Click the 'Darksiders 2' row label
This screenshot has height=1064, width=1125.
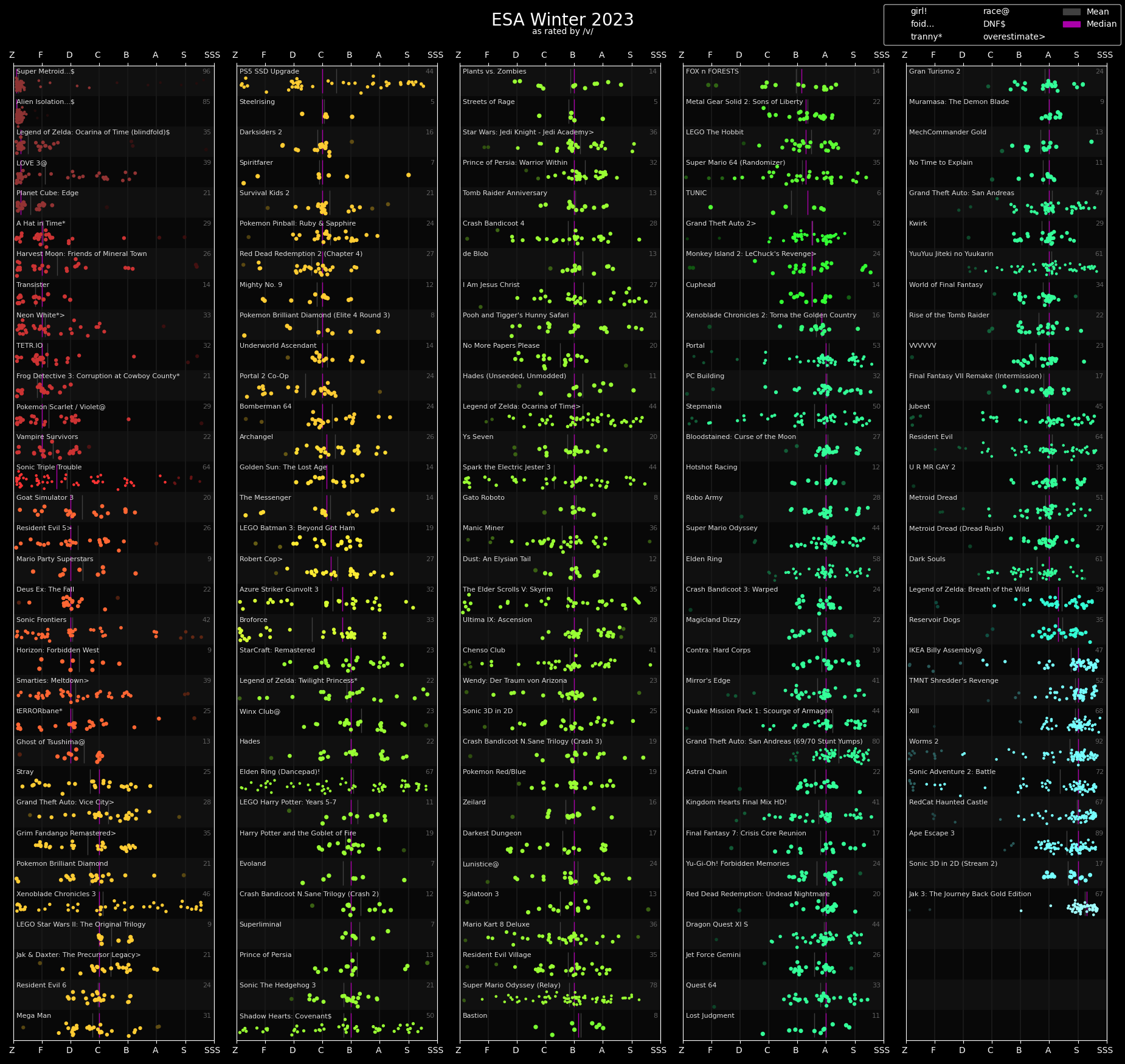(261, 133)
